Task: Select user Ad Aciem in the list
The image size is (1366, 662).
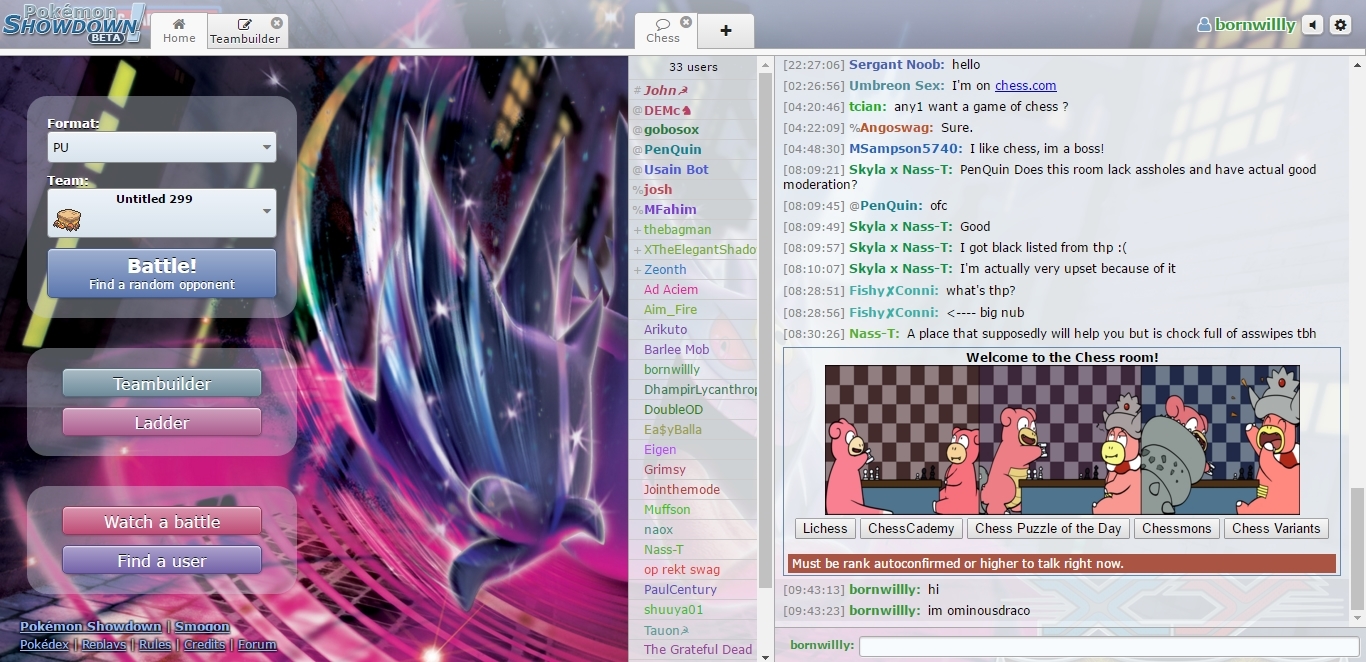Action: pyautogui.click(x=693, y=290)
